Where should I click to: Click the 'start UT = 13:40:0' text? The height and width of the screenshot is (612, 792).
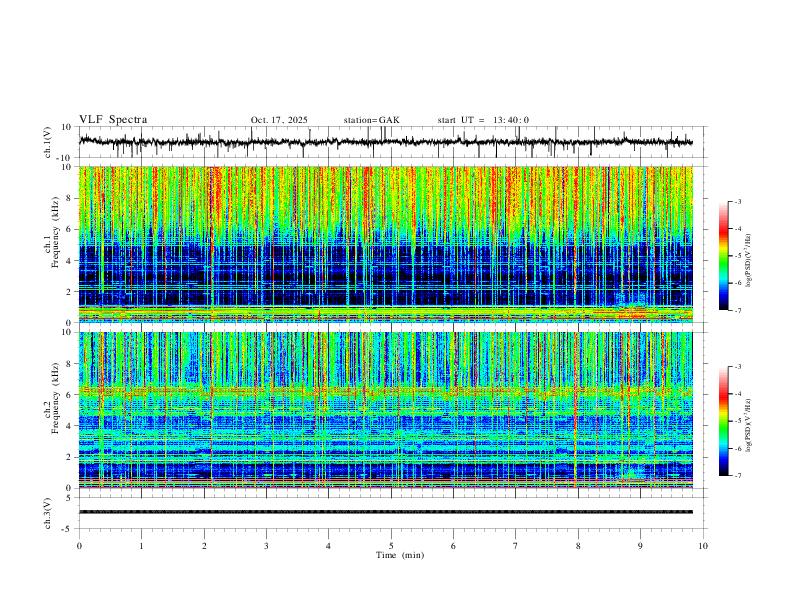(x=483, y=120)
